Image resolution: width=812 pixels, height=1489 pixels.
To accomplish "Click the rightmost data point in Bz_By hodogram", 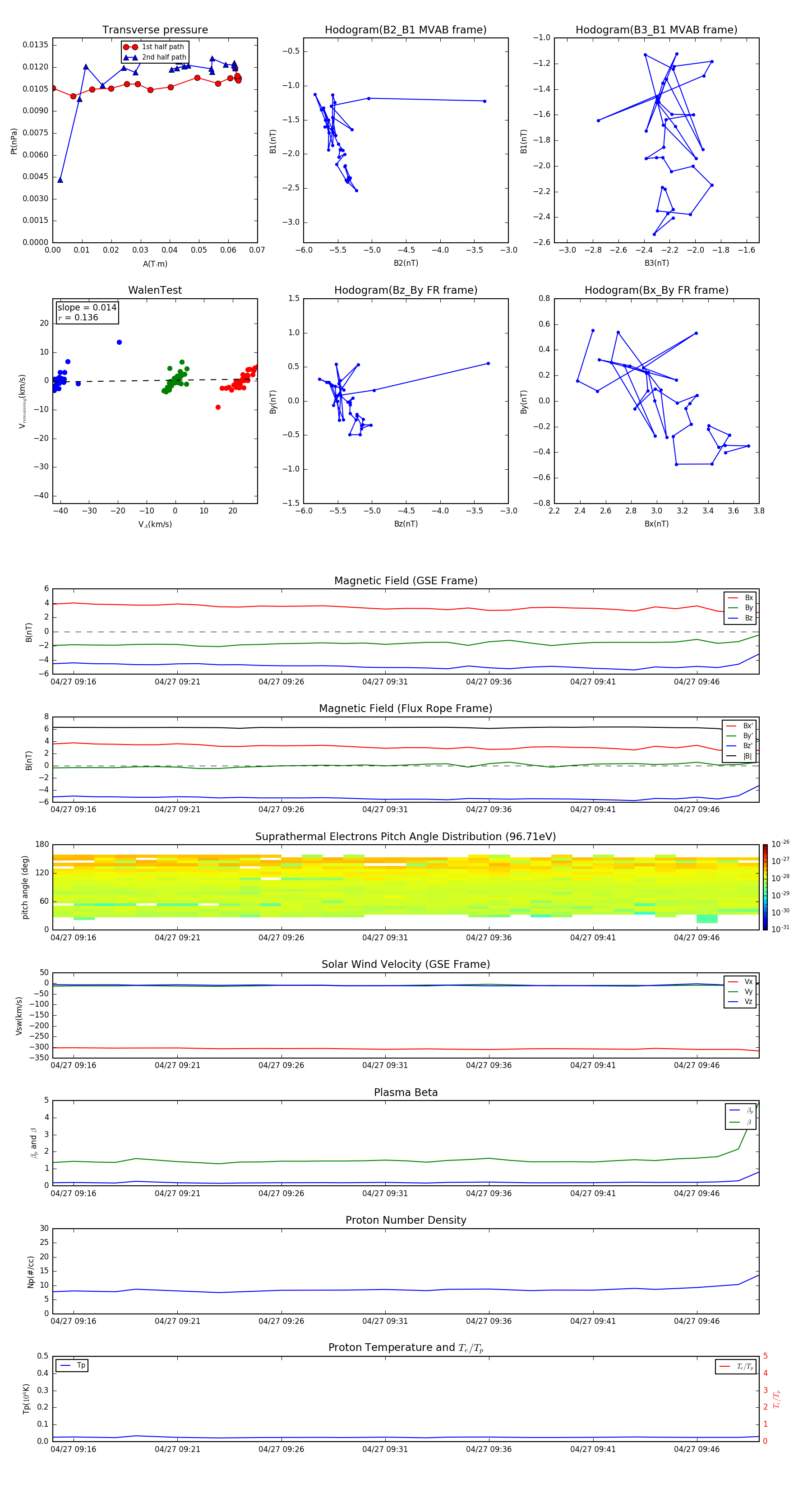I will [489, 364].
